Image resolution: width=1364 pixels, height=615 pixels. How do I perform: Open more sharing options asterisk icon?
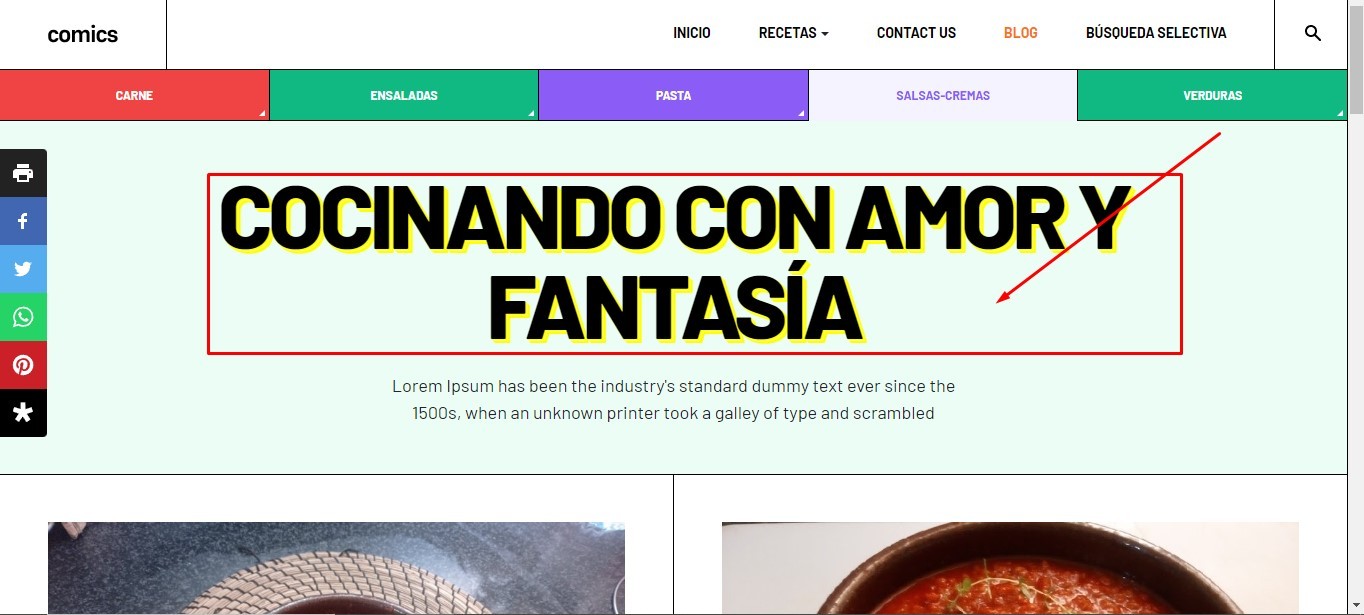pyautogui.click(x=23, y=413)
